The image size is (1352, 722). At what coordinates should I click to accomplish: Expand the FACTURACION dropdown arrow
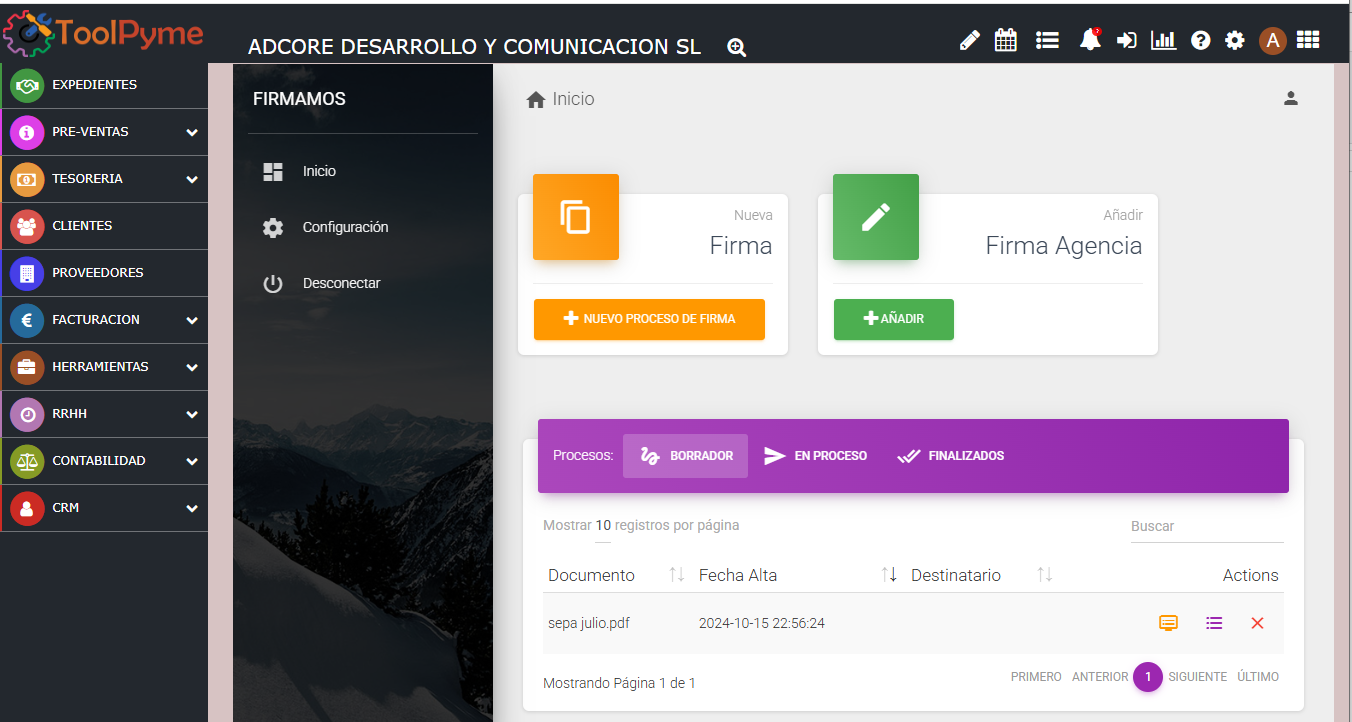[192, 320]
